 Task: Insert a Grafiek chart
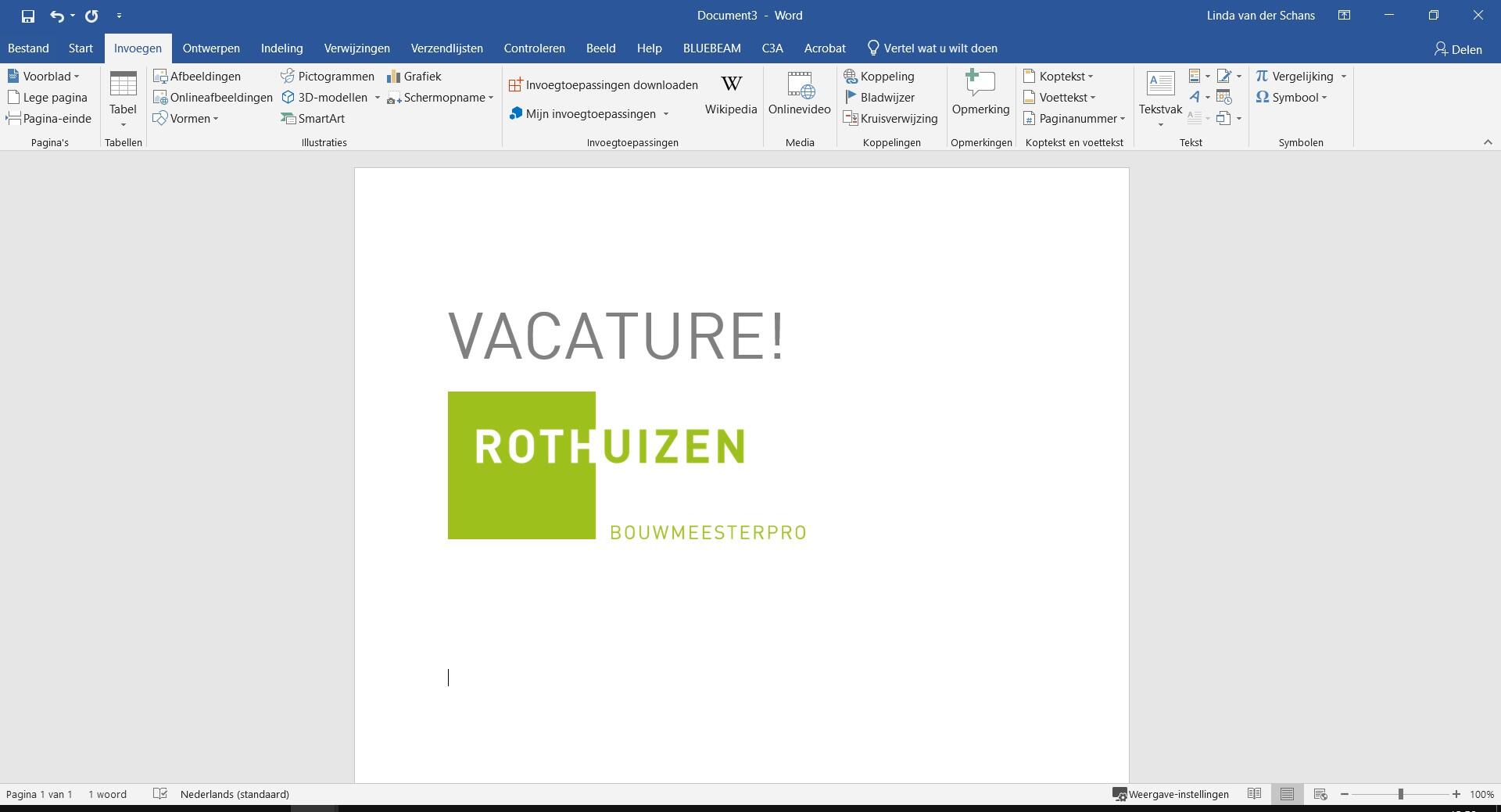pyautogui.click(x=414, y=77)
